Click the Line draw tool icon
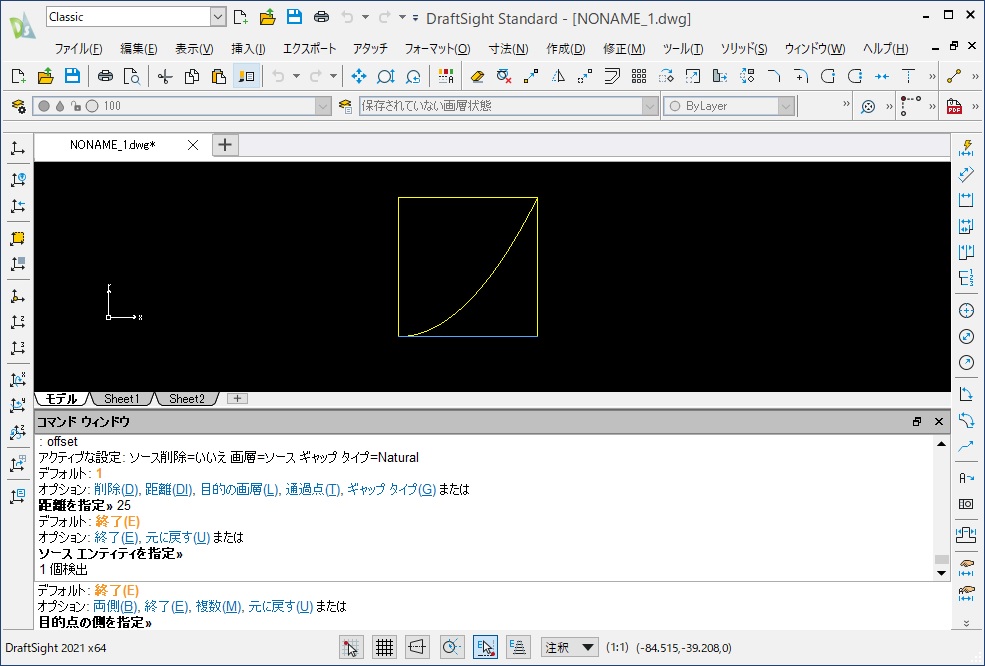This screenshot has width=985, height=666. click(954, 77)
